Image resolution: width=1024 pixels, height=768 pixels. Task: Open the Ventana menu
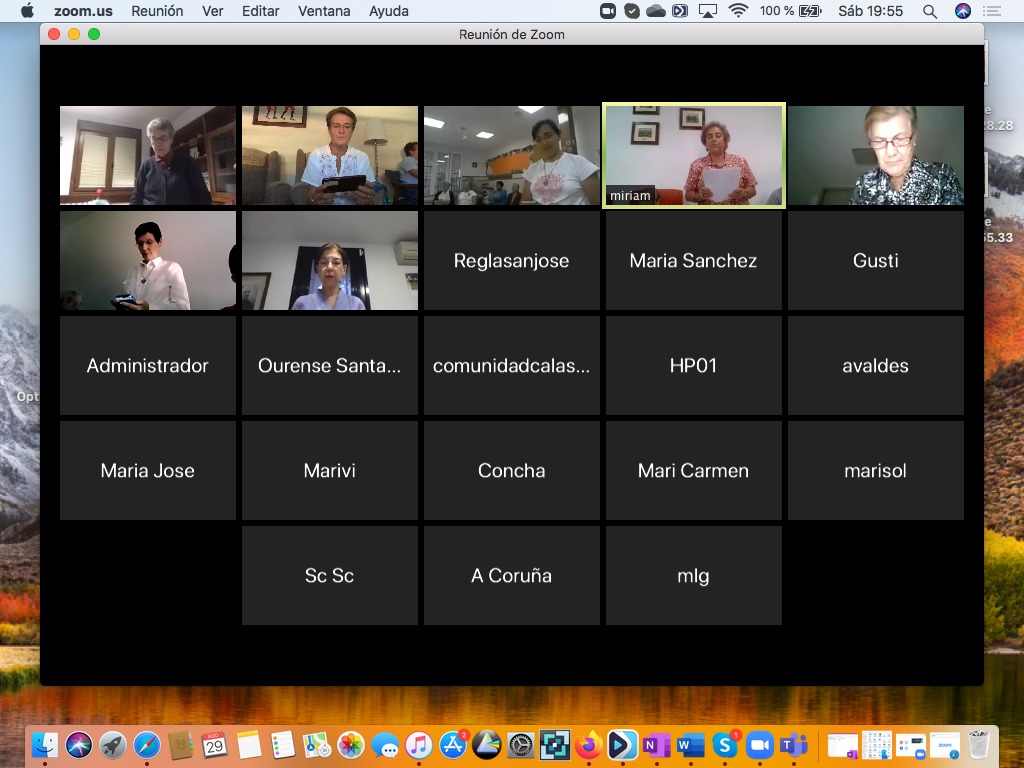[324, 11]
